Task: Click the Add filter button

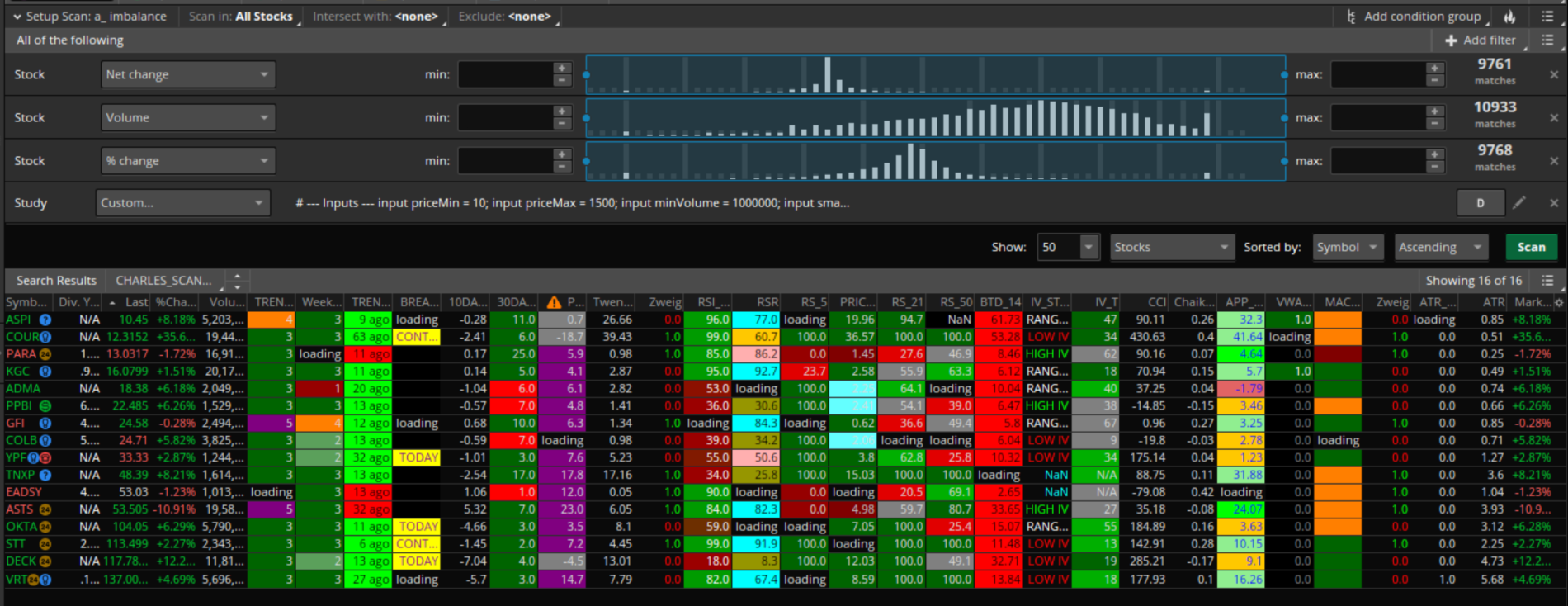Action: pos(1481,40)
